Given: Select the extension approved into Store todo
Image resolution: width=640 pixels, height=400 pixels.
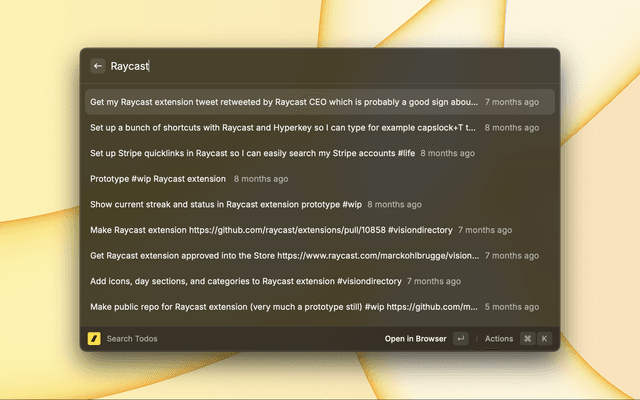Looking at the screenshot, I should (284, 256).
